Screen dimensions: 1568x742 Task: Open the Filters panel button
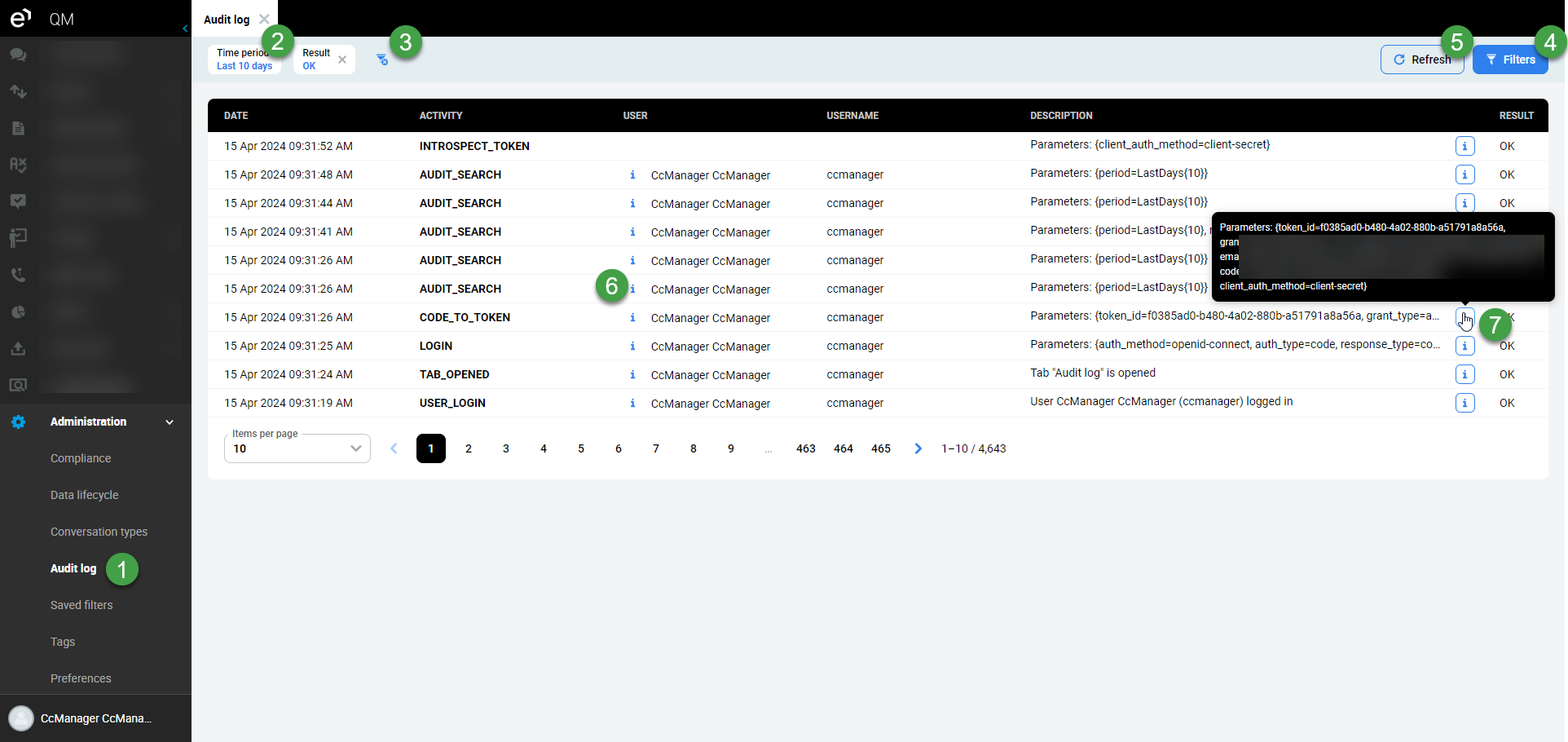tap(1510, 60)
